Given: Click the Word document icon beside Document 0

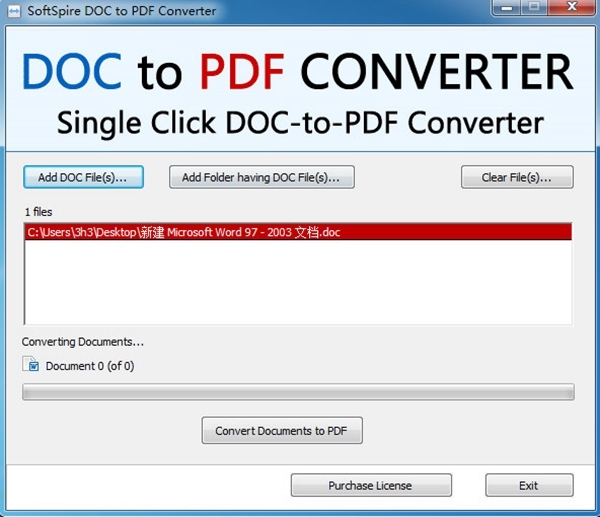Looking at the screenshot, I should (x=30, y=364).
